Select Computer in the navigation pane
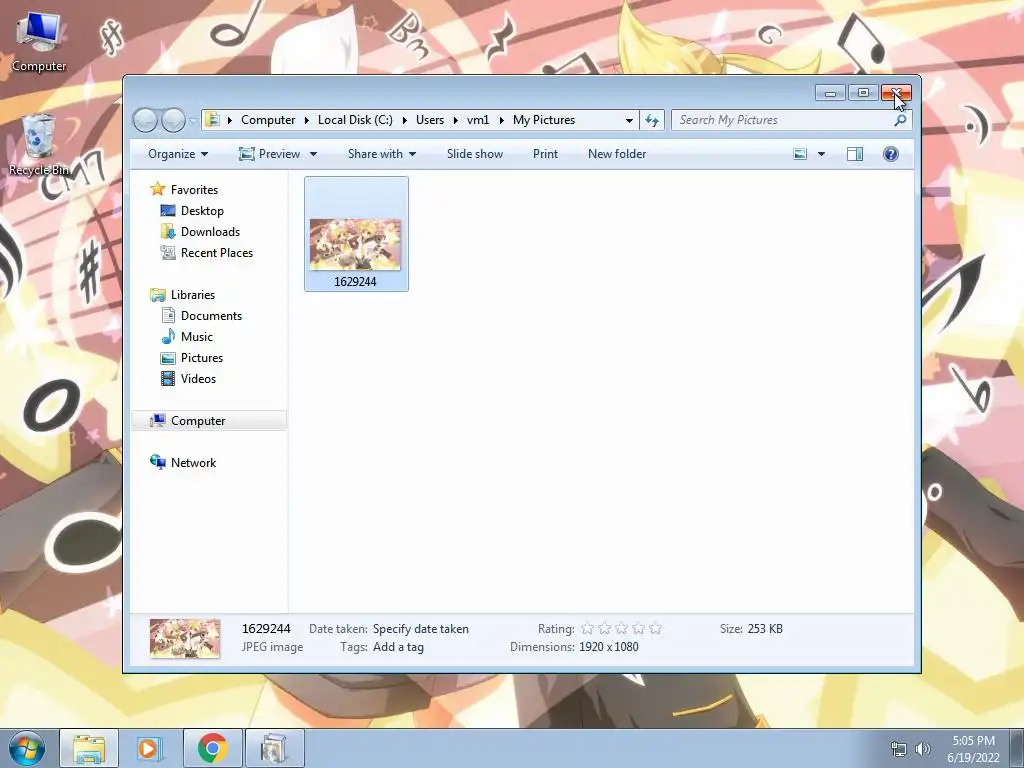Screen dimensions: 1024x768 209,421
